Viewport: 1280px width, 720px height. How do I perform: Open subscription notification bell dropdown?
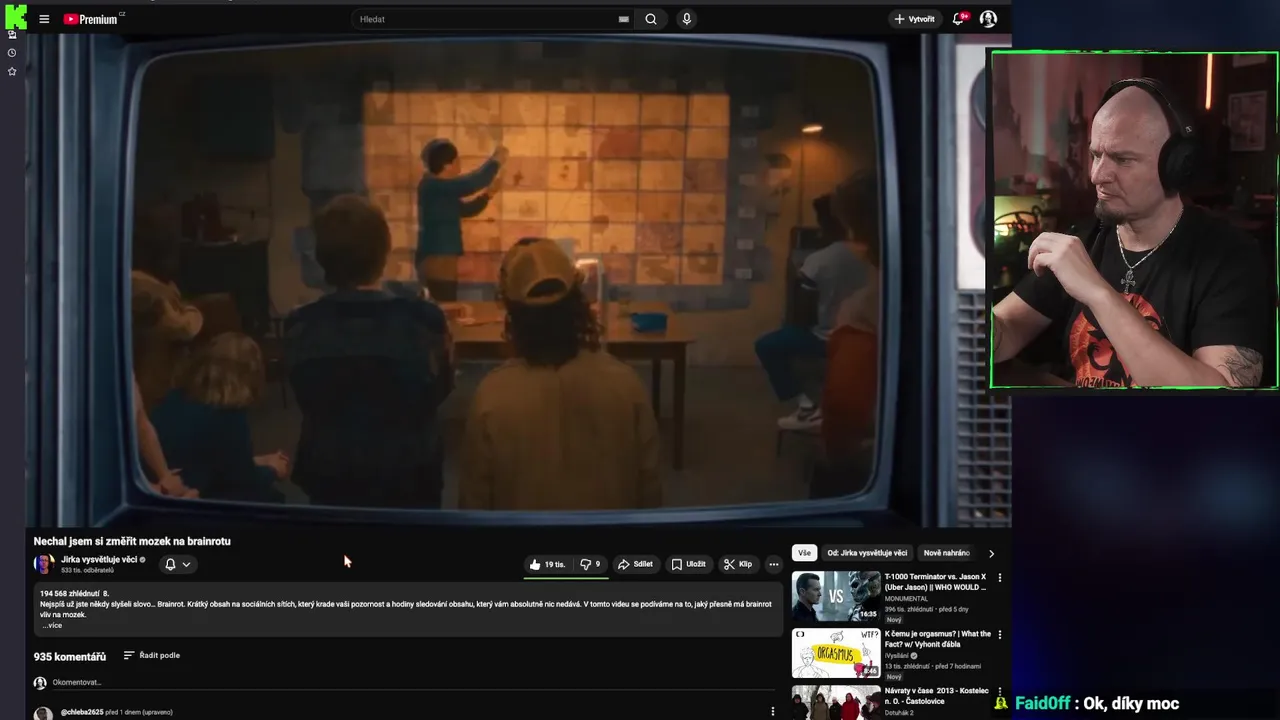click(177, 564)
